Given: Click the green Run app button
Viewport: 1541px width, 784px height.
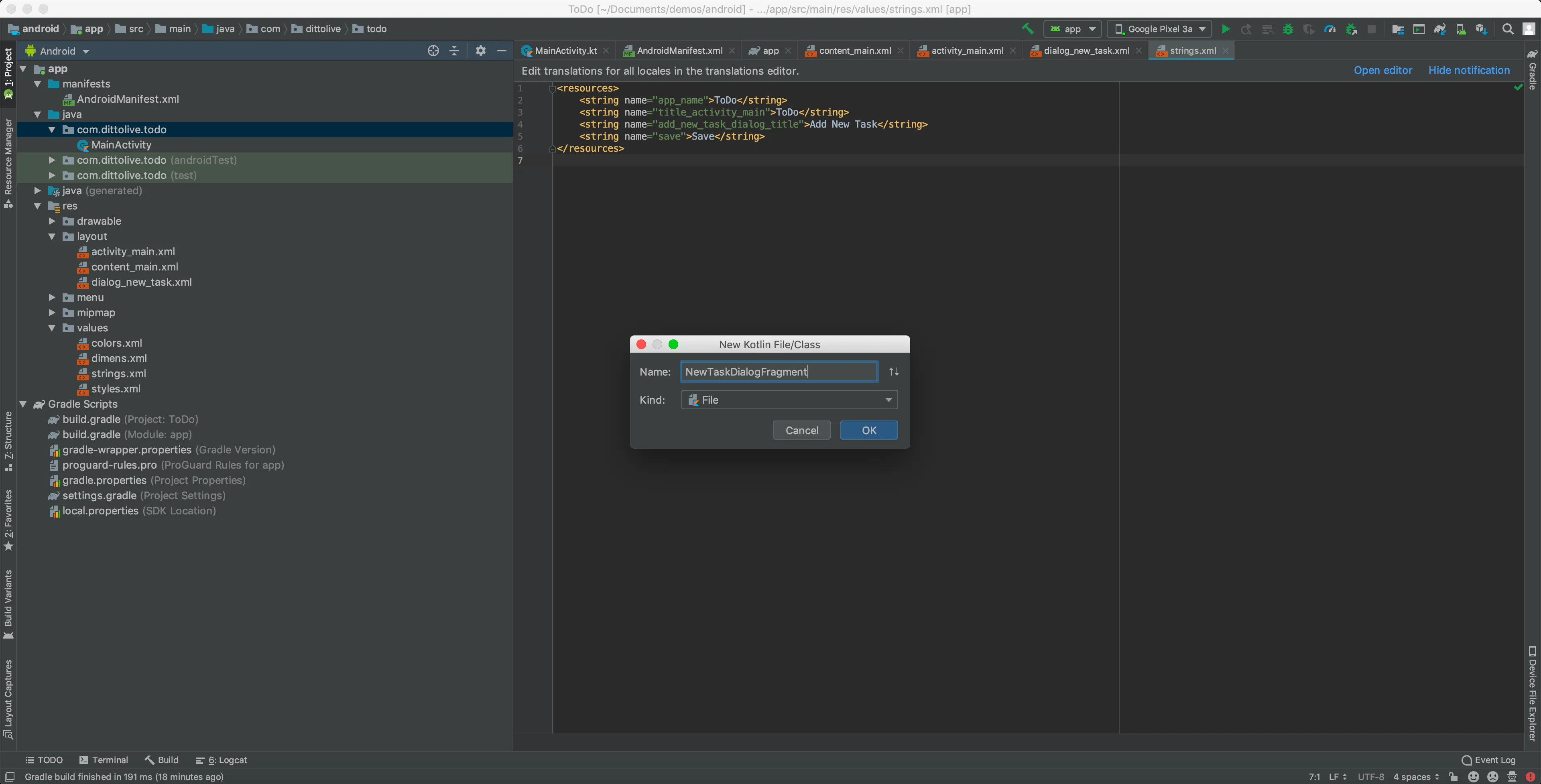Looking at the screenshot, I should coord(1225,29).
